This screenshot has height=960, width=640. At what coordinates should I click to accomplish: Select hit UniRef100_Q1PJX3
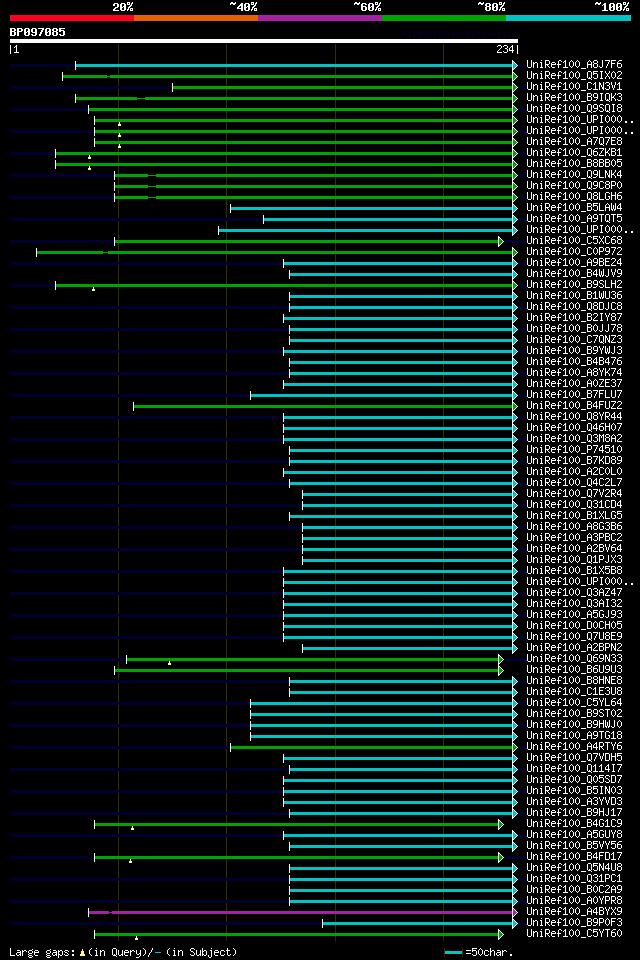(574, 560)
